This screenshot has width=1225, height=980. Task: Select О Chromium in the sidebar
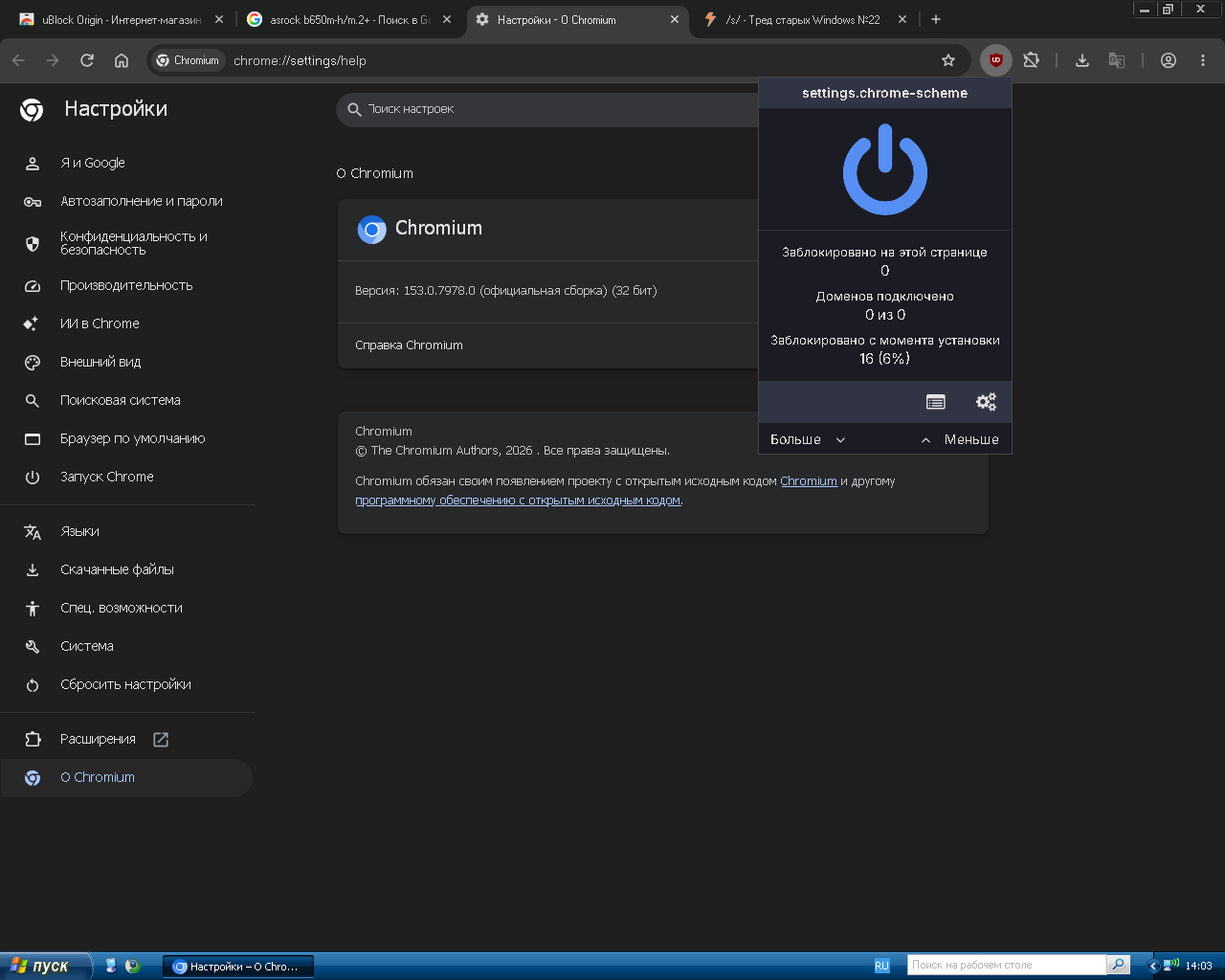[126, 777]
